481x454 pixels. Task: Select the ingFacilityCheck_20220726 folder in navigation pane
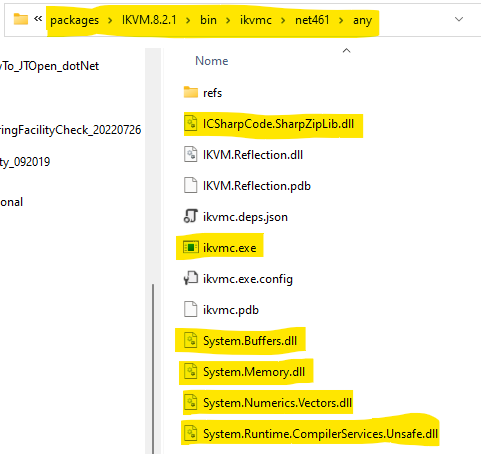tap(70, 130)
